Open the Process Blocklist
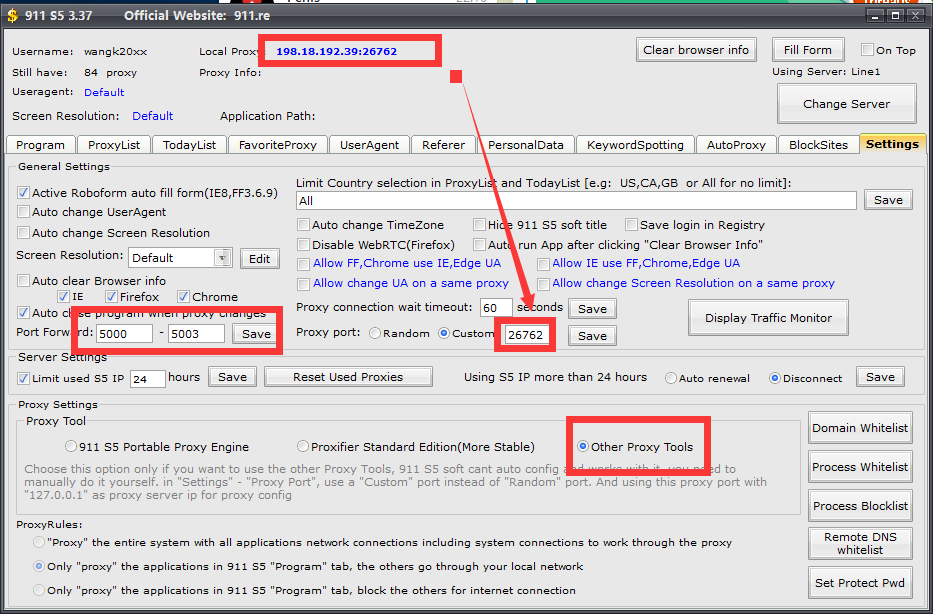 point(860,506)
